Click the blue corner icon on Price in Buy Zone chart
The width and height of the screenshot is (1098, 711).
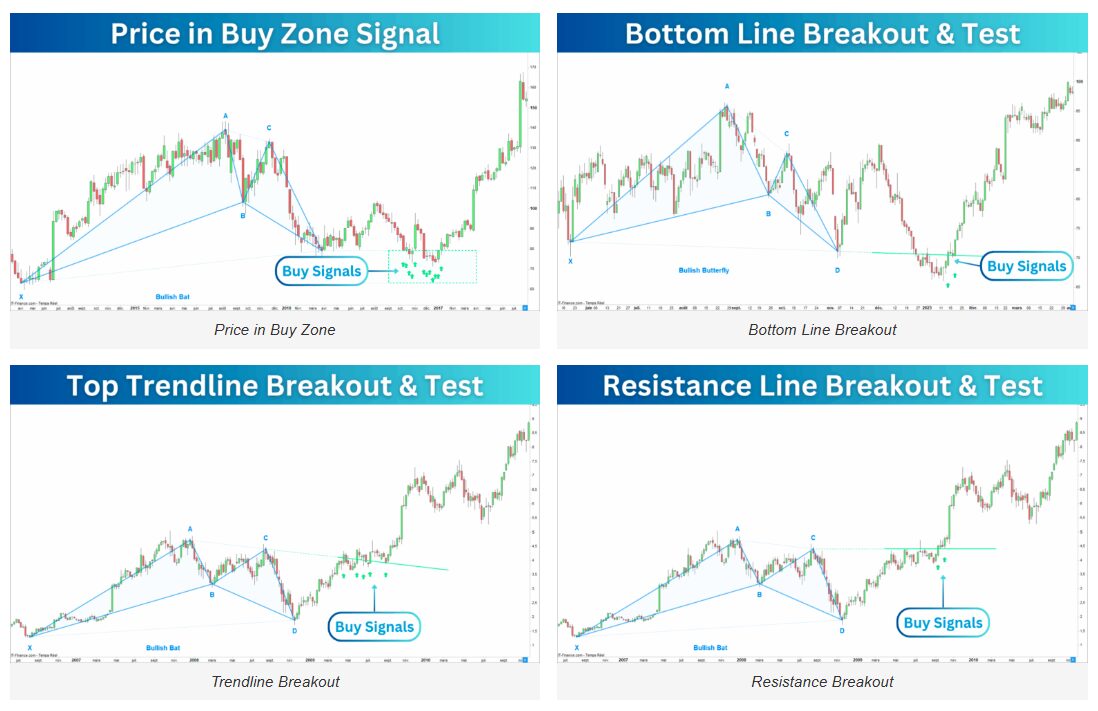click(526, 308)
